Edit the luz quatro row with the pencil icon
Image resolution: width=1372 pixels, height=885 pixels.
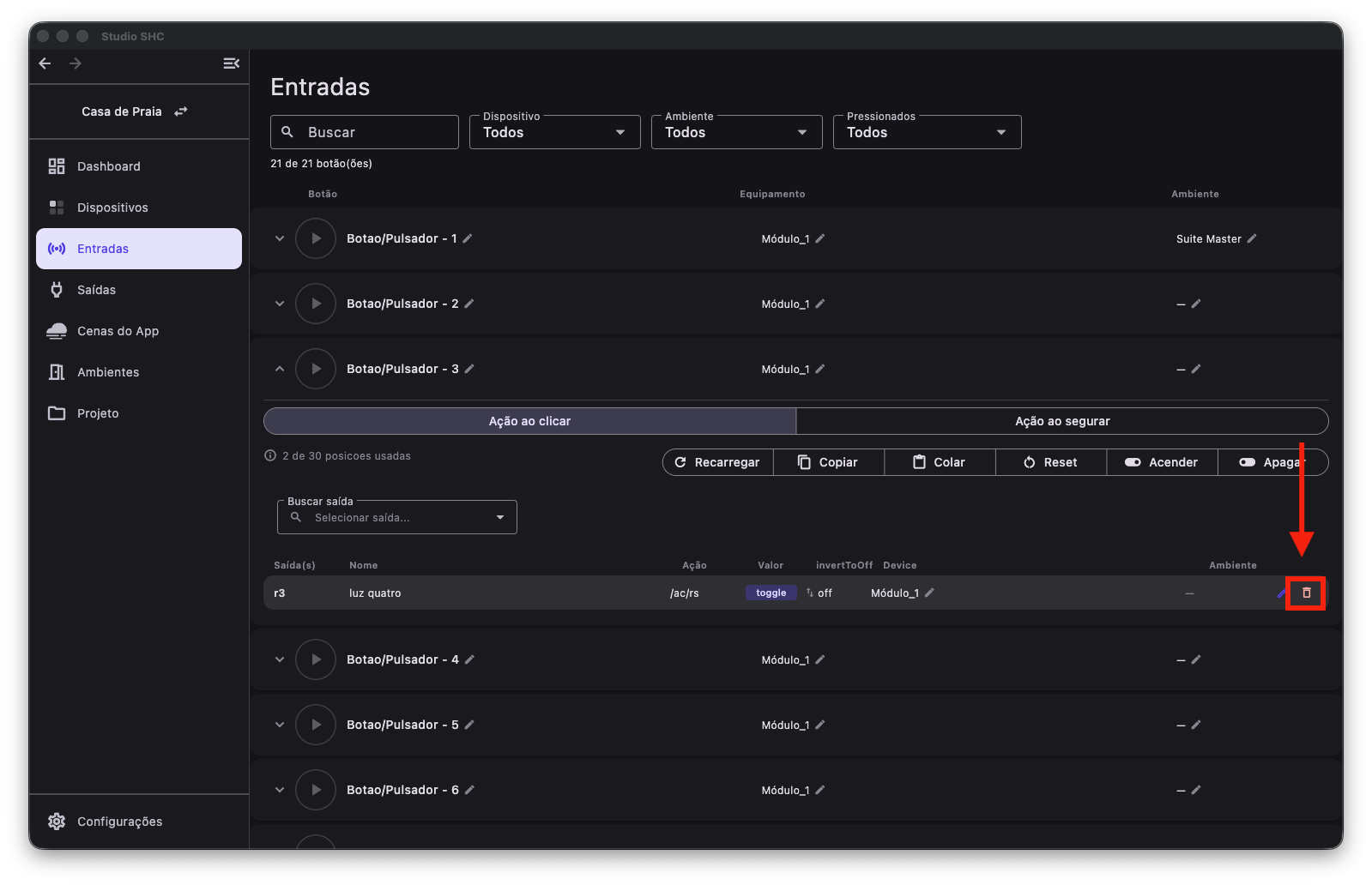1281,593
